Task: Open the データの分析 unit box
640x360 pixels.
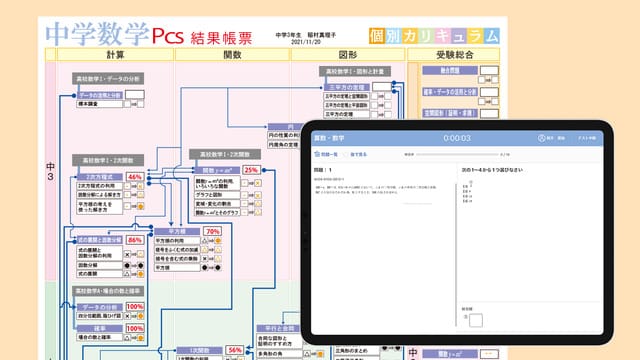Action: 100,307
